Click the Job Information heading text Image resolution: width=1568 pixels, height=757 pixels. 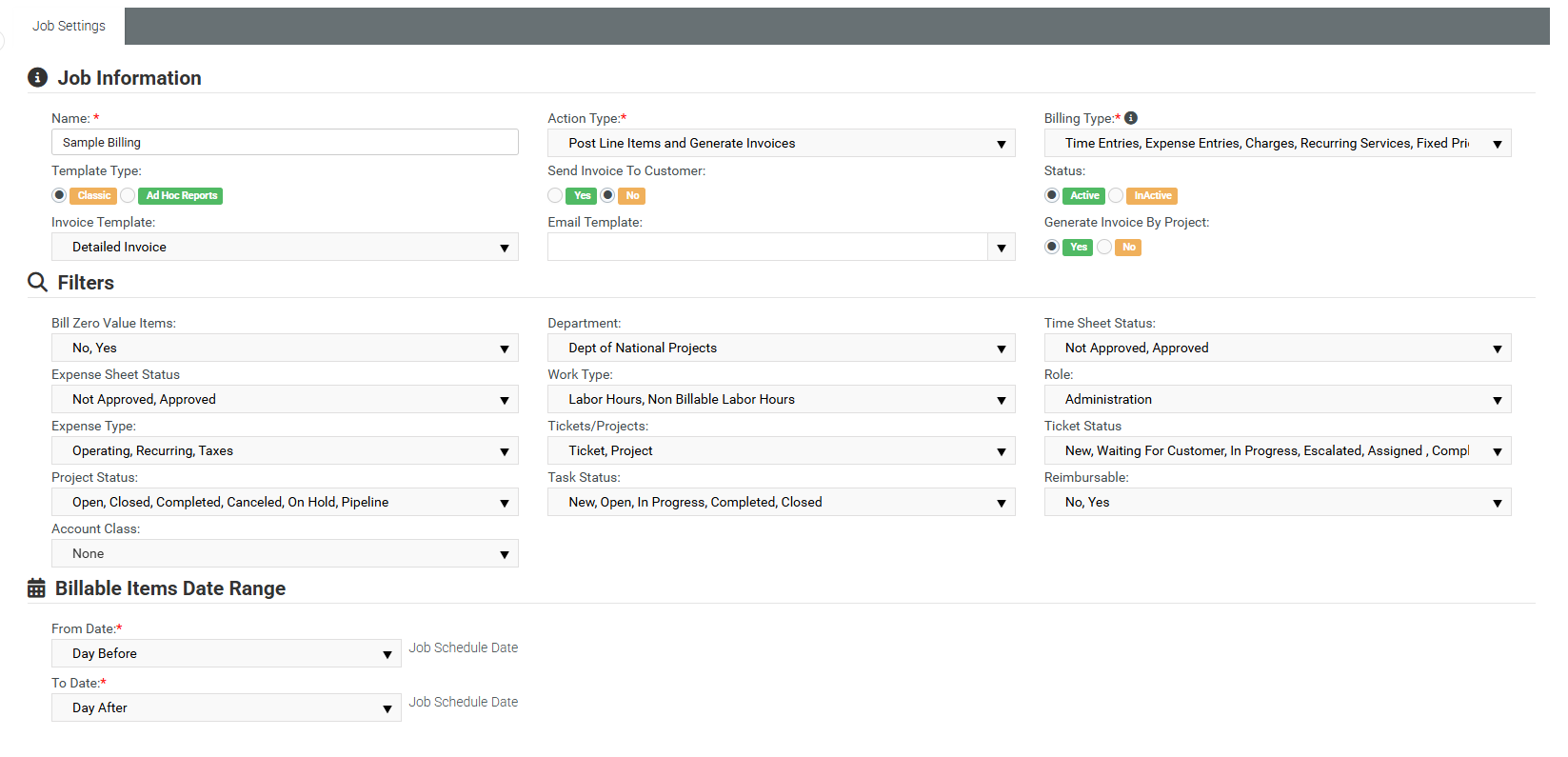click(x=129, y=78)
